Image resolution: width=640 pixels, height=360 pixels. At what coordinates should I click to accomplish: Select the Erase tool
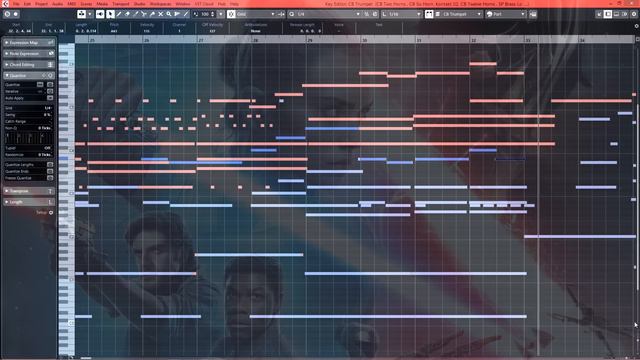pyautogui.click(x=127, y=14)
